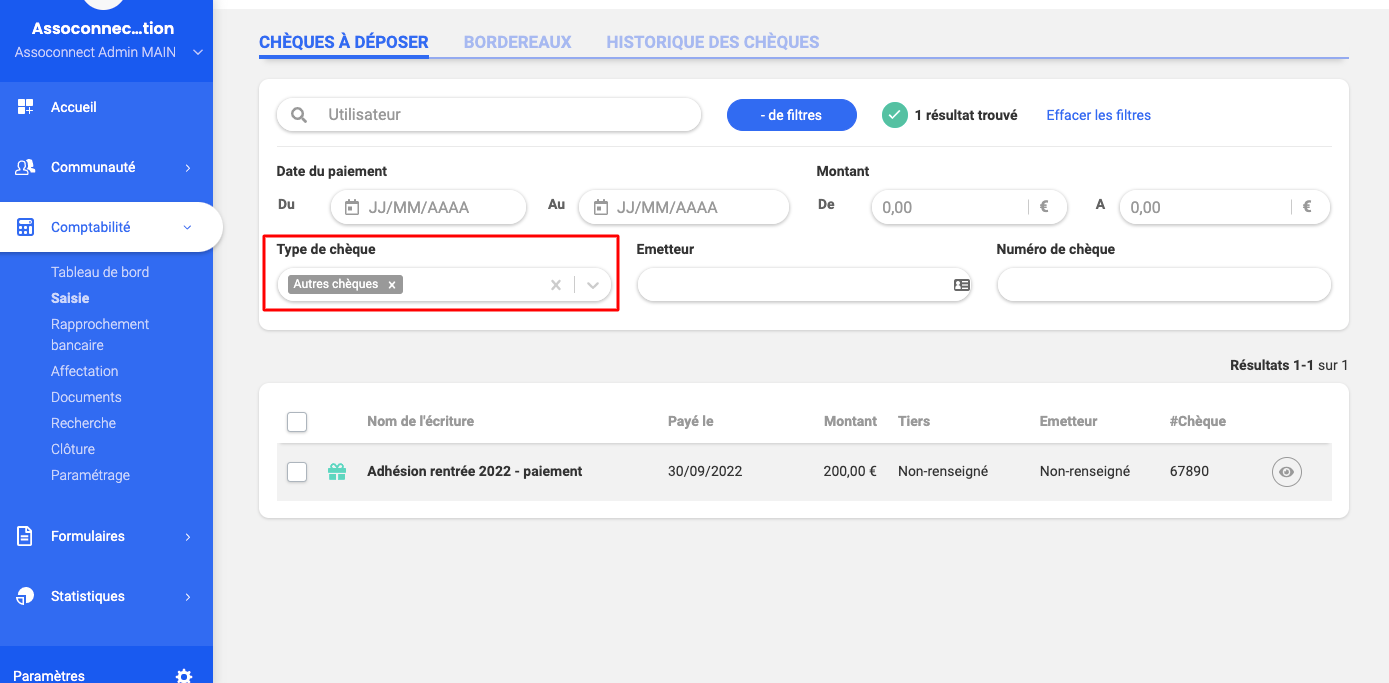Click the Formulaires document icon
The width and height of the screenshot is (1389, 683).
click(x=26, y=536)
